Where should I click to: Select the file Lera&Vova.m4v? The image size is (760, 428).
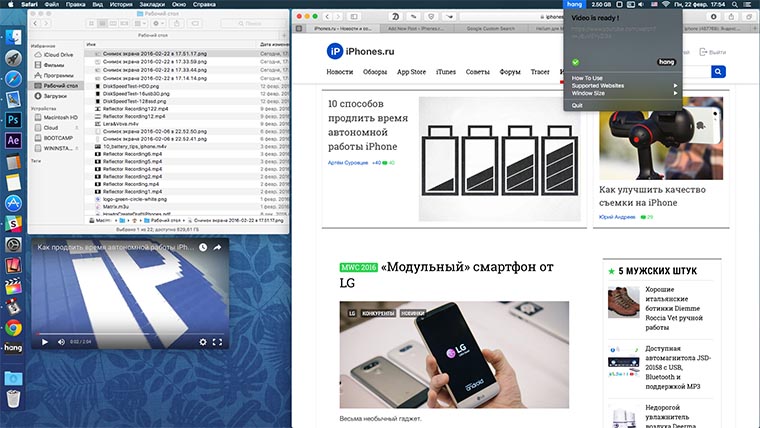120,124
